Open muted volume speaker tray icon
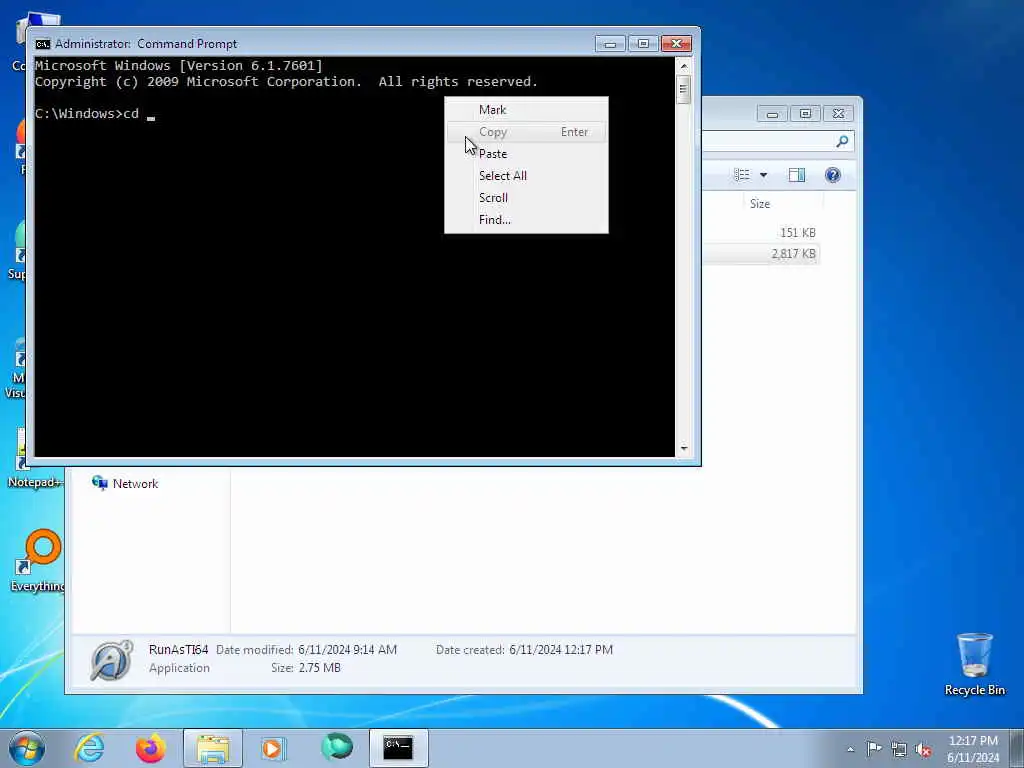Viewport: 1024px width, 768px height. pos(923,750)
